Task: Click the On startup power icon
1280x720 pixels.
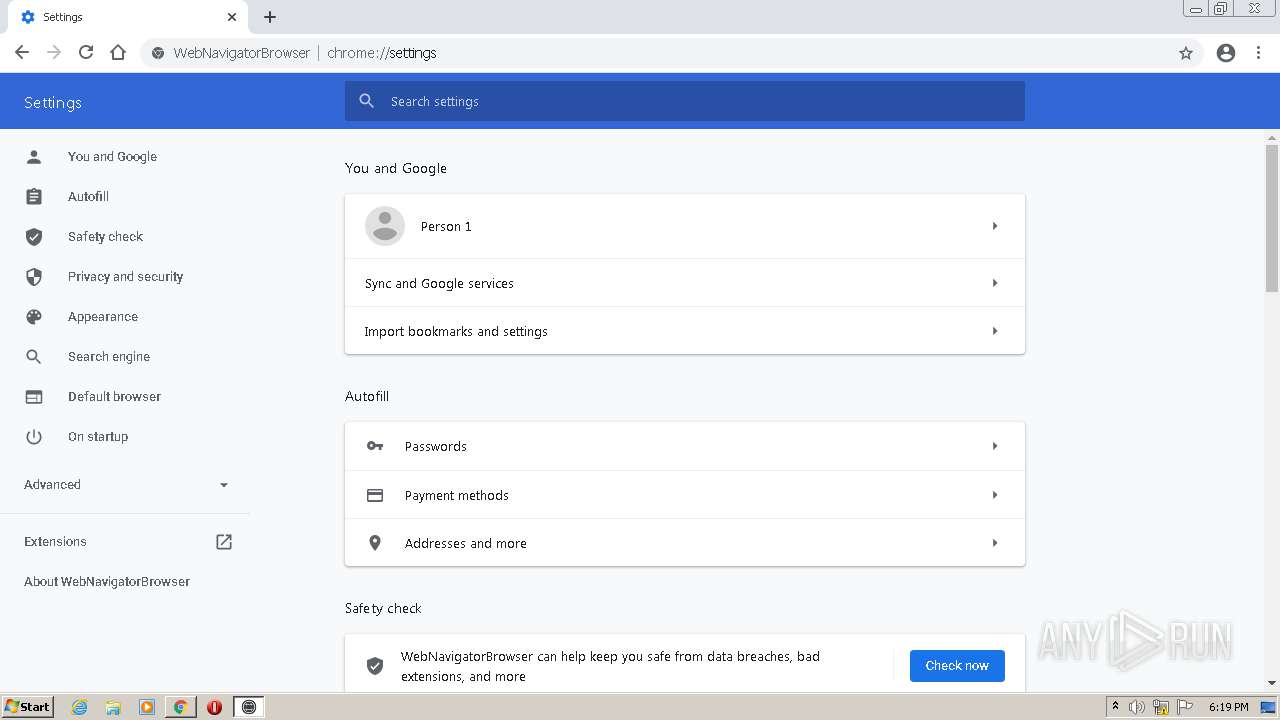Action: [x=34, y=437]
